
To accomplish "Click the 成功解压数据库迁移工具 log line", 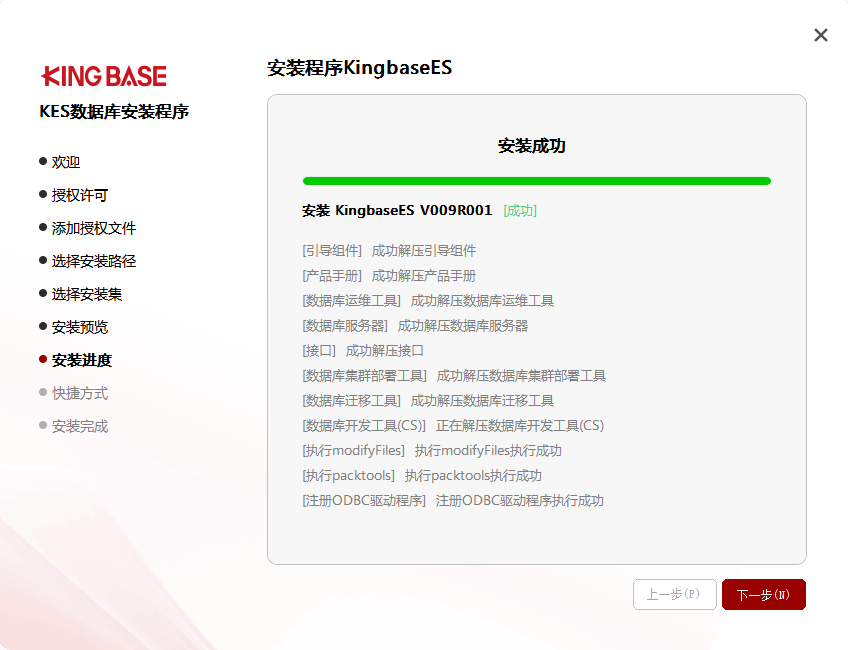I will [482, 400].
